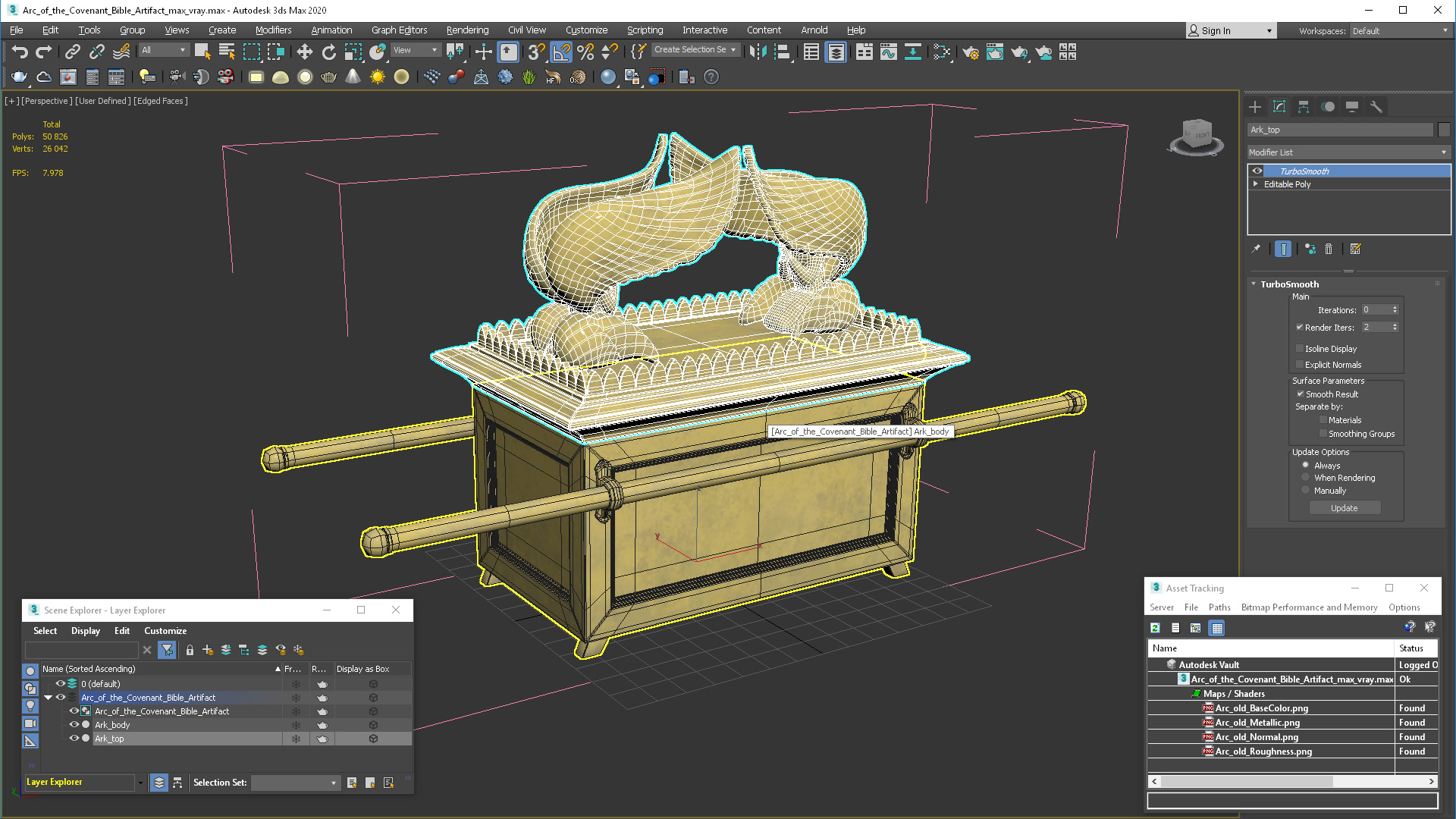The image size is (1456, 819).
Task: Open the Modifier List dropdown
Action: coord(1348,152)
